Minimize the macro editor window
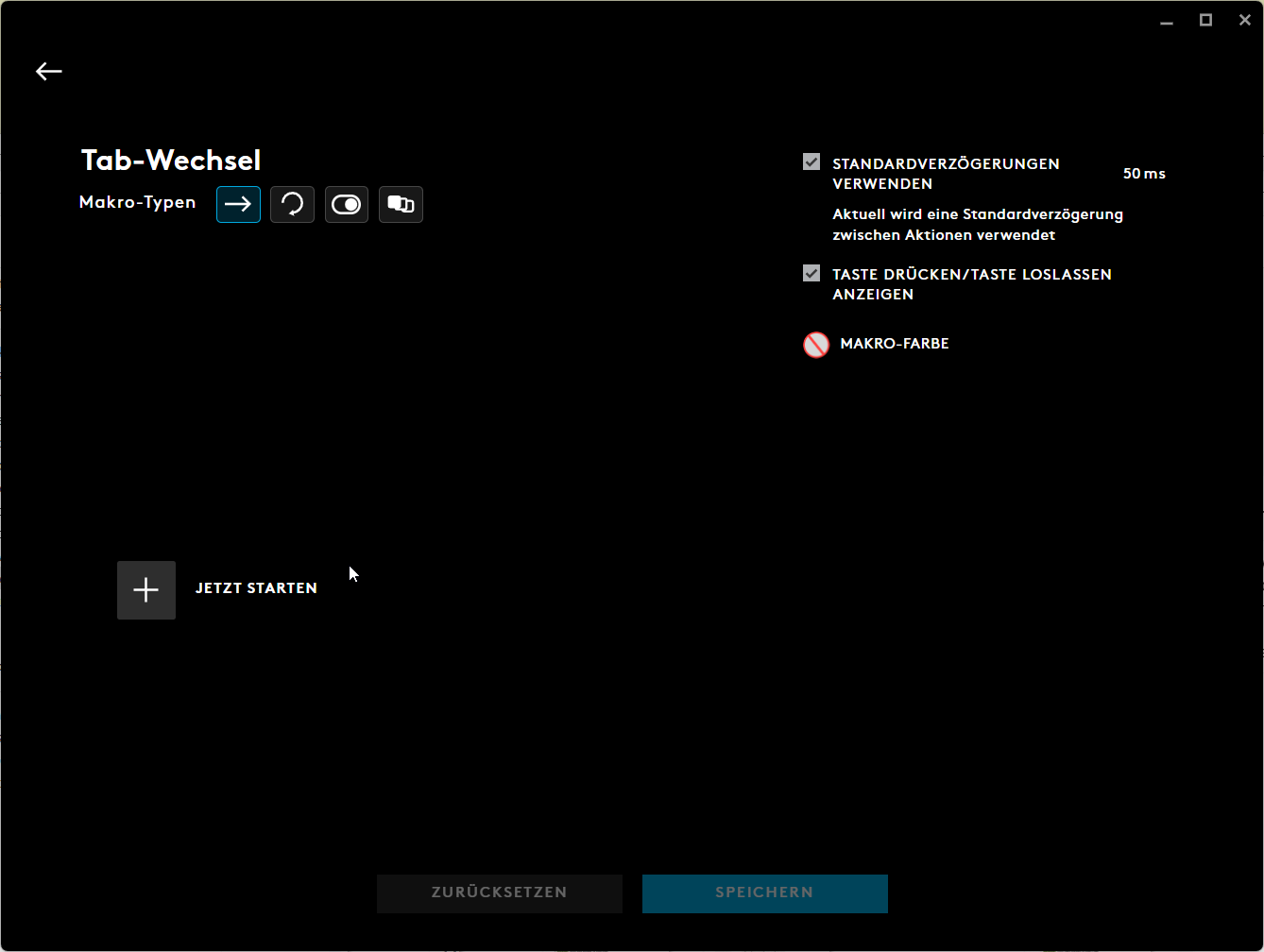This screenshot has height=952, width=1264. pos(1168,21)
